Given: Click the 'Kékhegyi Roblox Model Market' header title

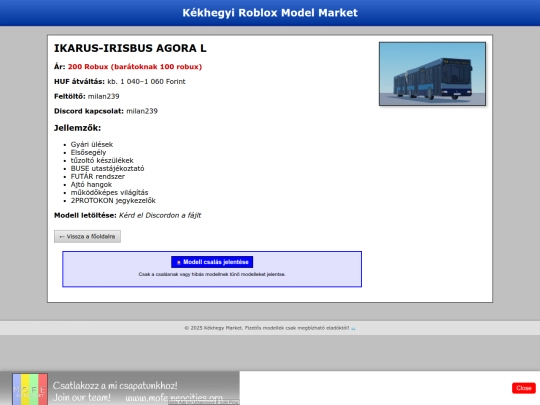Looking at the screenshot, I should [x=270, y=13].
